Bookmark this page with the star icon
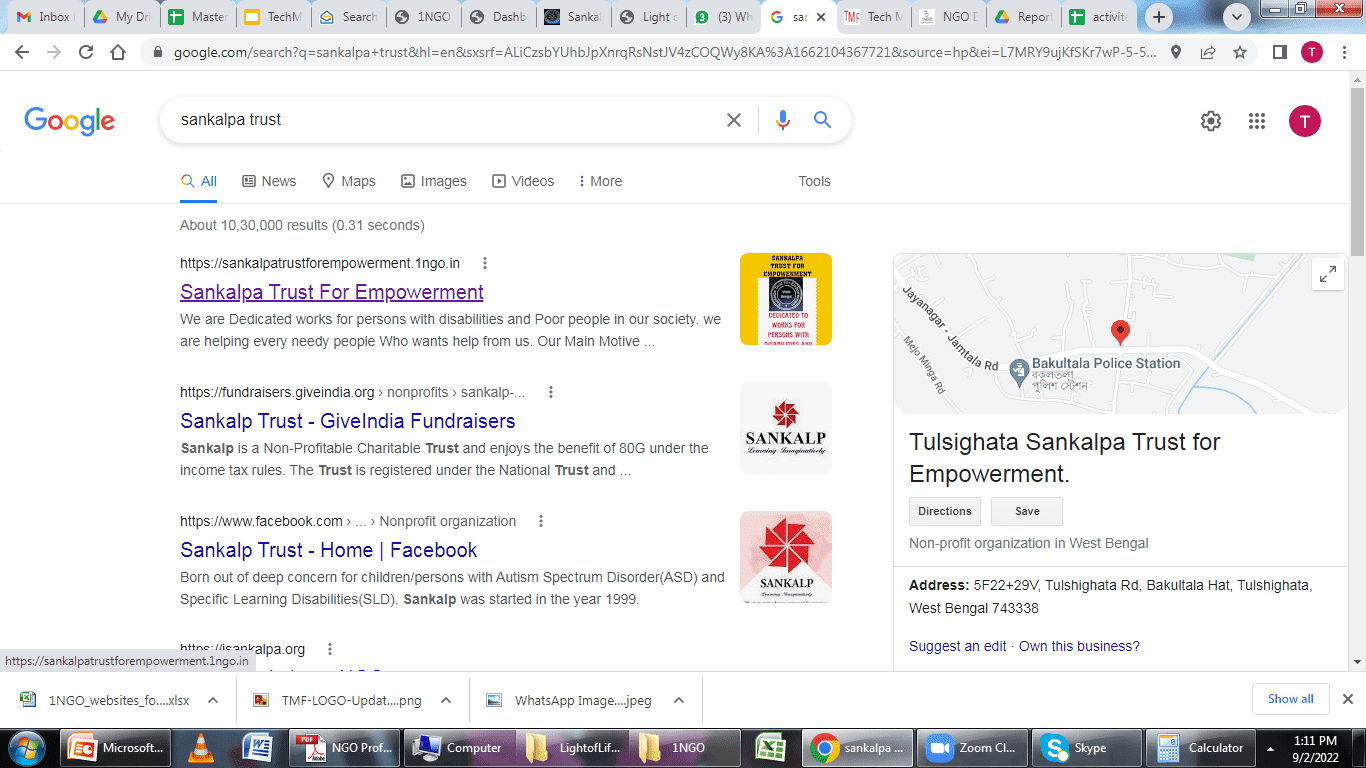 (x=1240, y=52)
